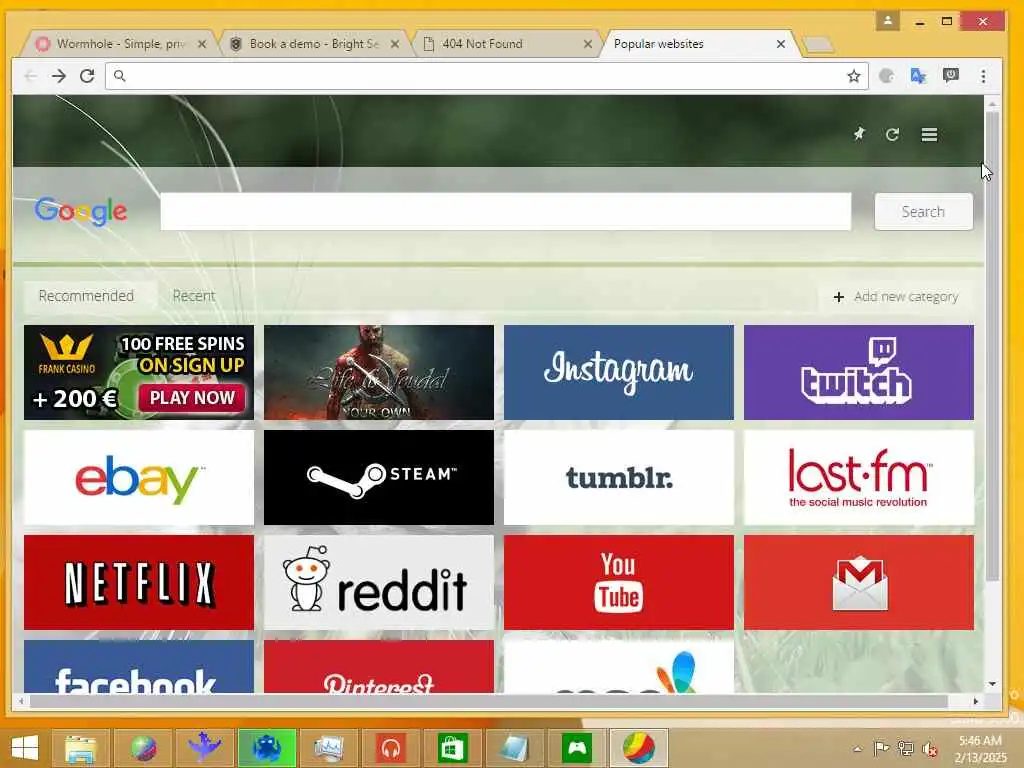Open the last.fm tile

858,477
